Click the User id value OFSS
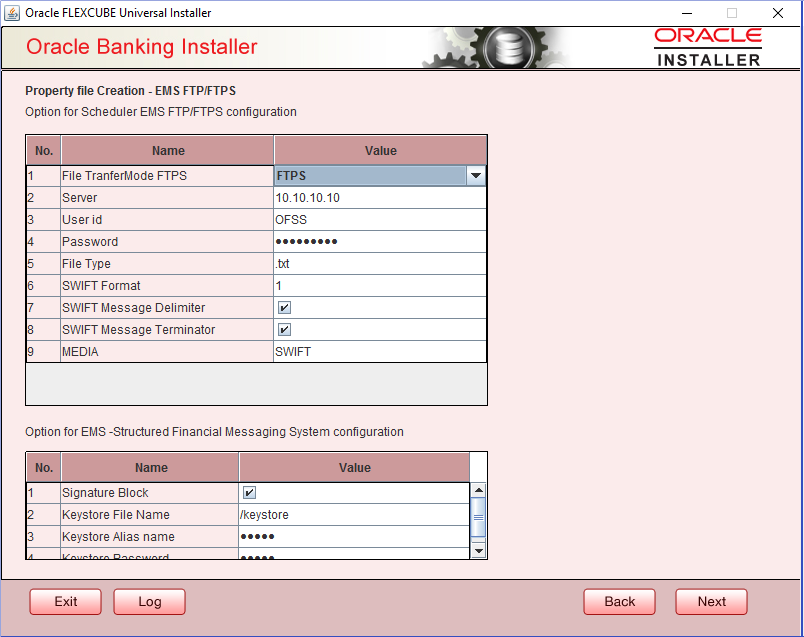 tap(380, 220)
